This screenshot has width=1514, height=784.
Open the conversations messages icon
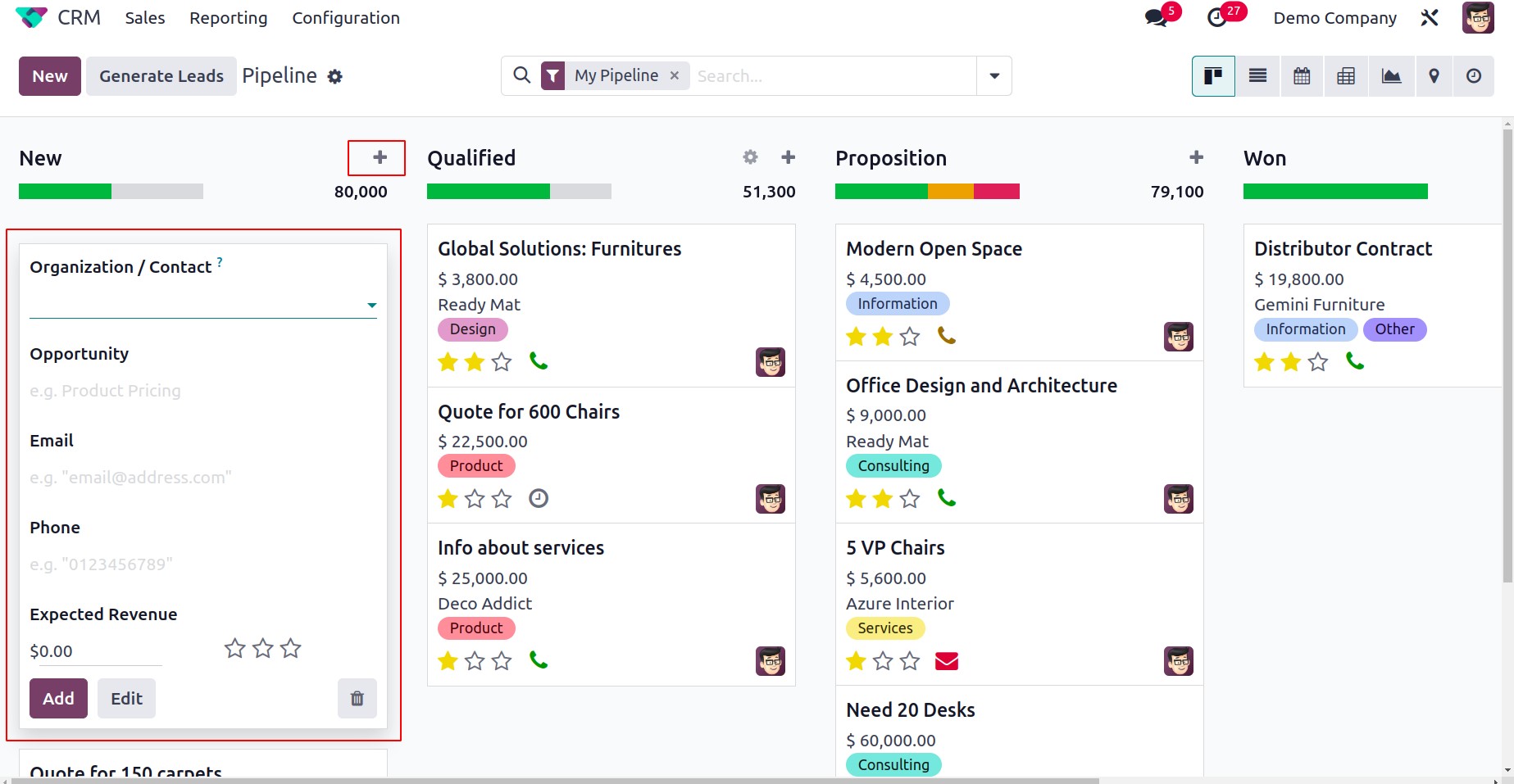coord(1156,17)
